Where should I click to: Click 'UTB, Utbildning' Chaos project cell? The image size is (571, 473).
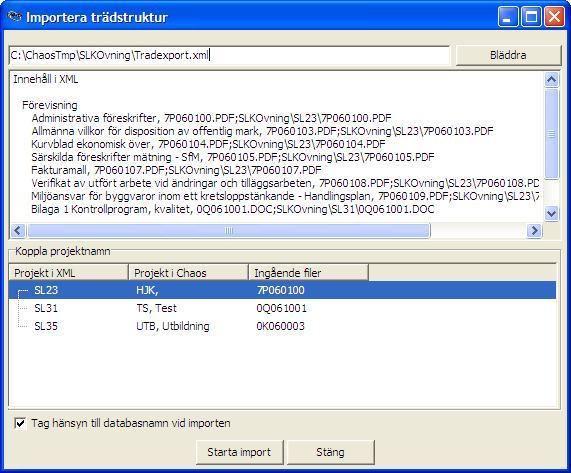(x=173, y=326)
